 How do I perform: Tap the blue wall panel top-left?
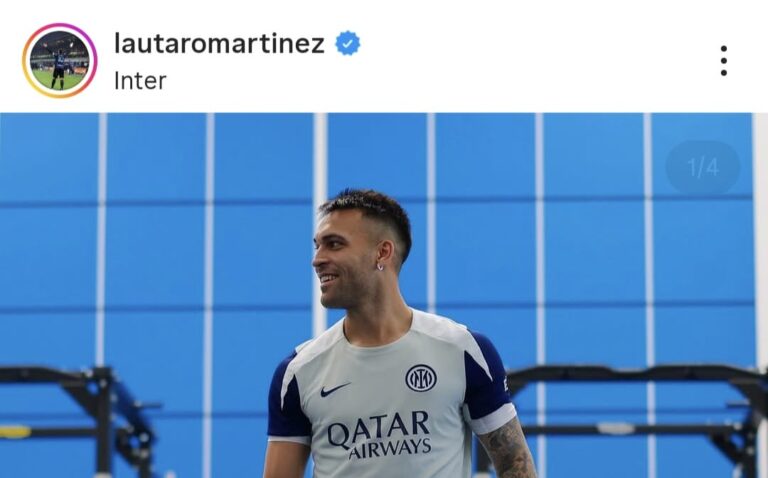click(x=48, y=157)
